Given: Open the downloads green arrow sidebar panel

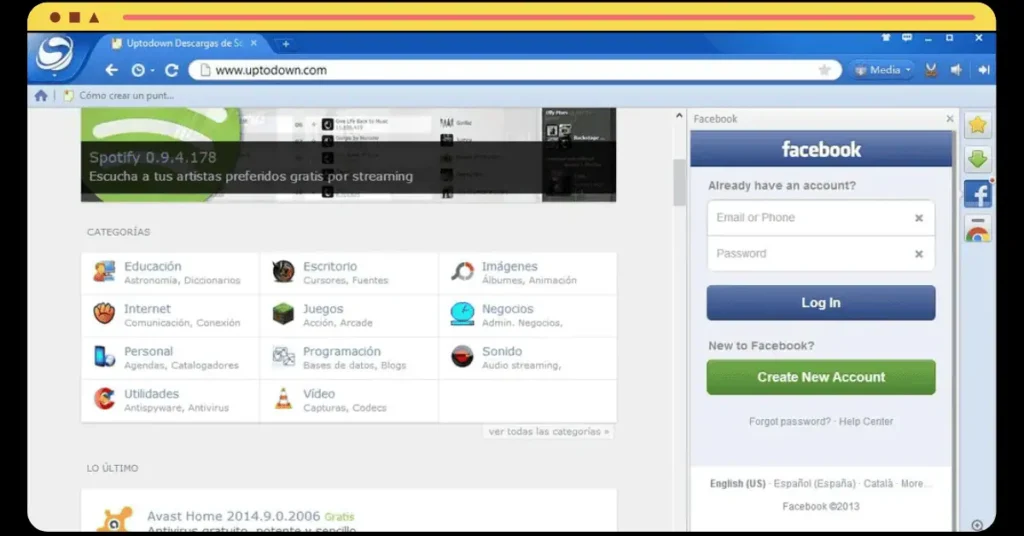Looking at the screenshot, I should 978,159.
